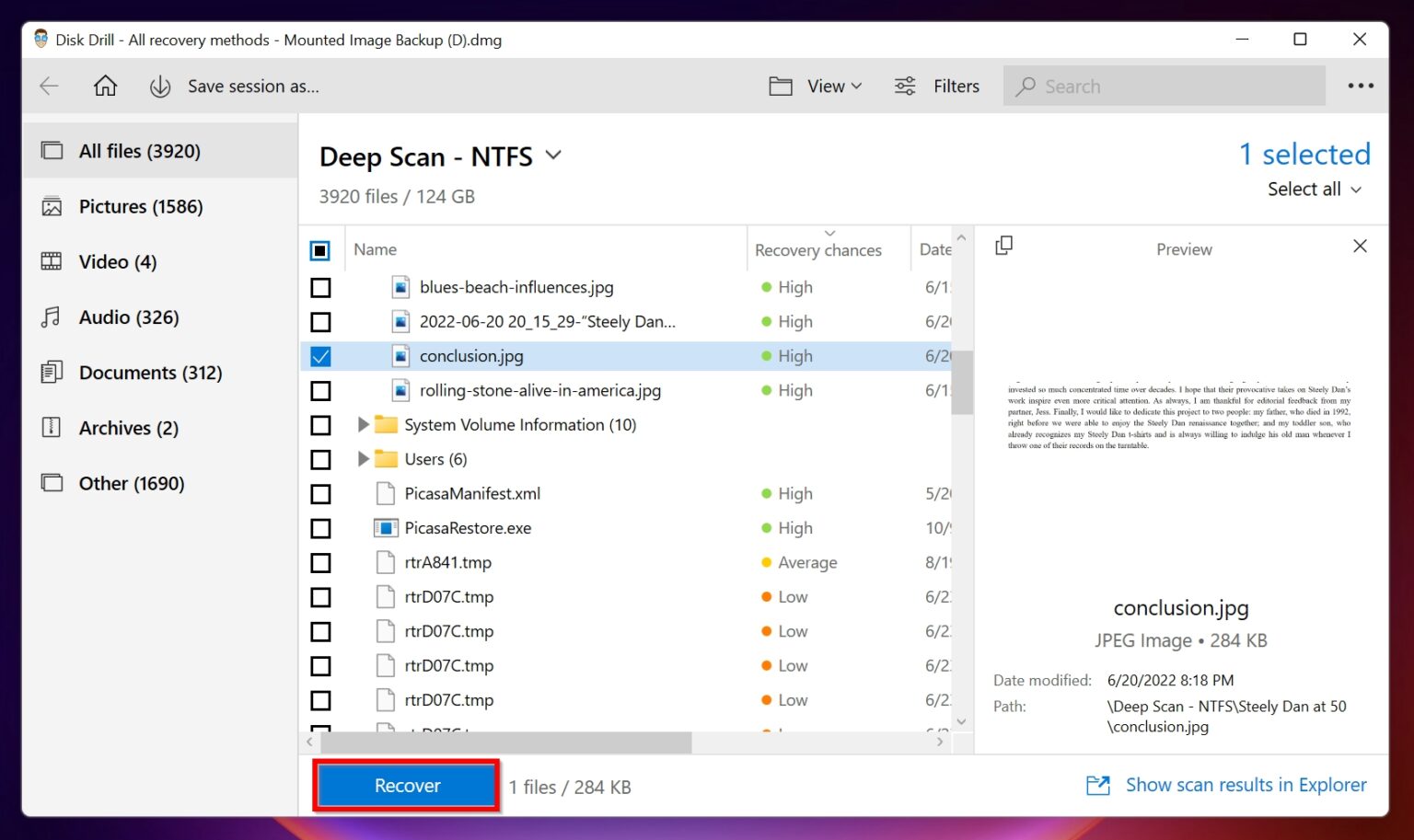Click the copy icon in the Preview panel

pyautogui.click(x=1003, y=246)
